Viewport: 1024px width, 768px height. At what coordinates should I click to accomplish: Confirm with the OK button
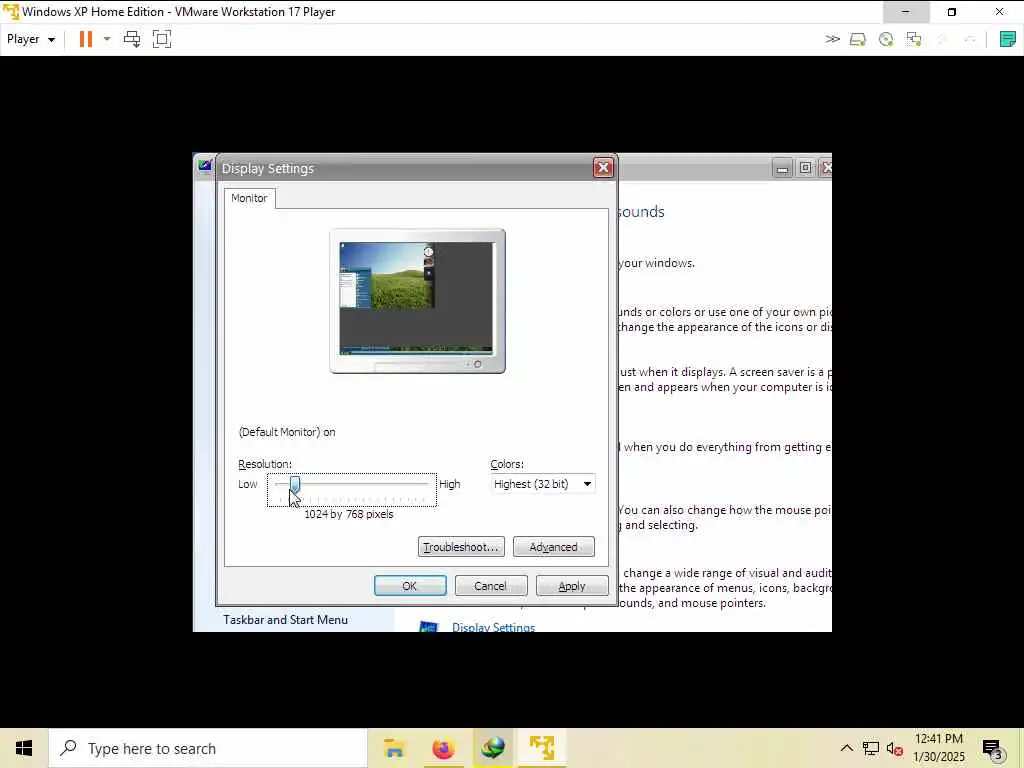[x=410, y=586]
